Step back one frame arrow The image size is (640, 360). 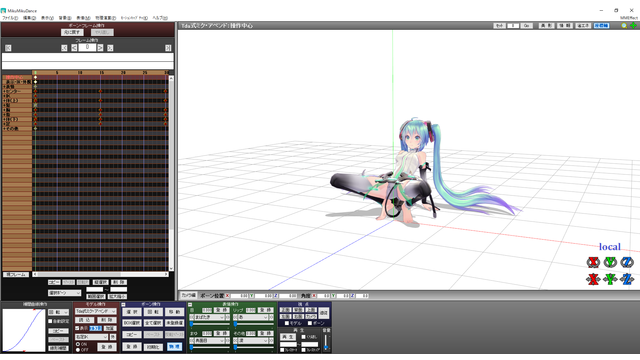click(74, 48)
